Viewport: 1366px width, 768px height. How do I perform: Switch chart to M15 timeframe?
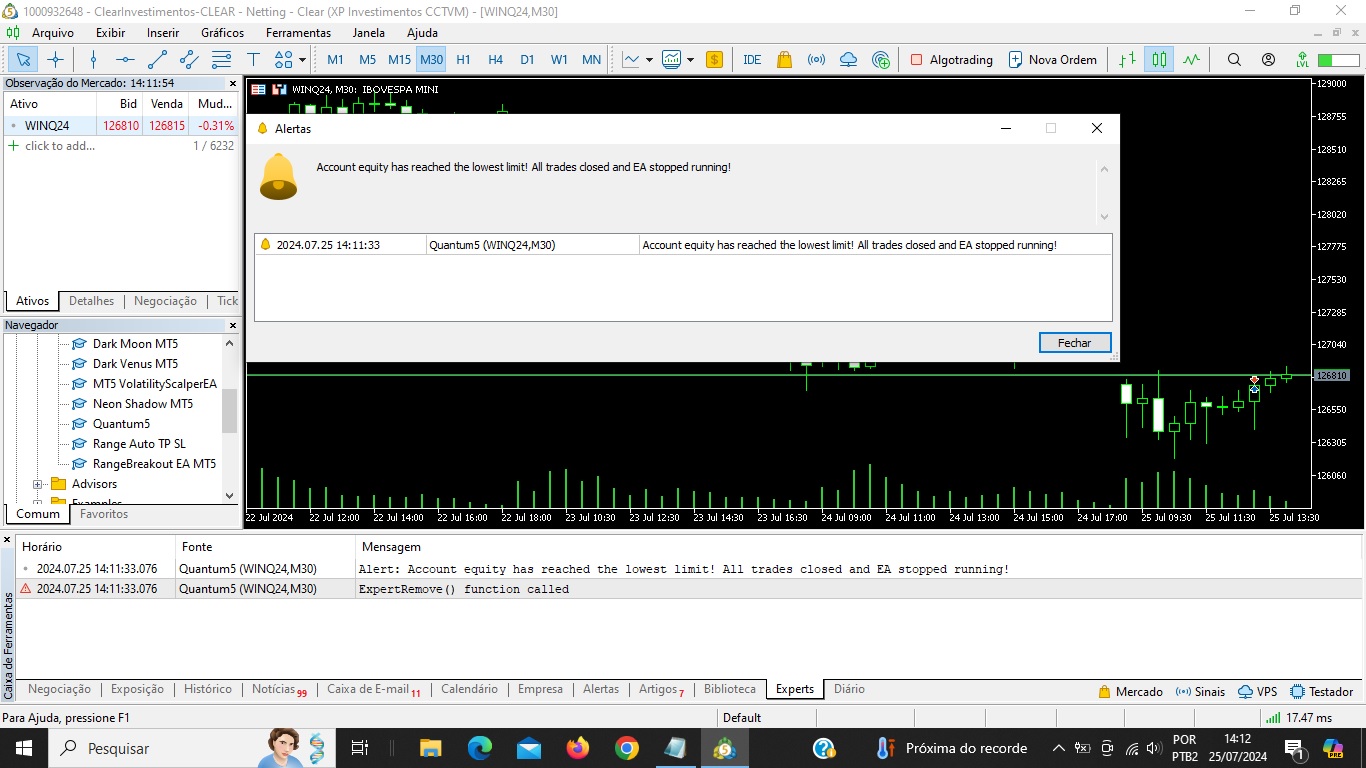pos(399,59)
